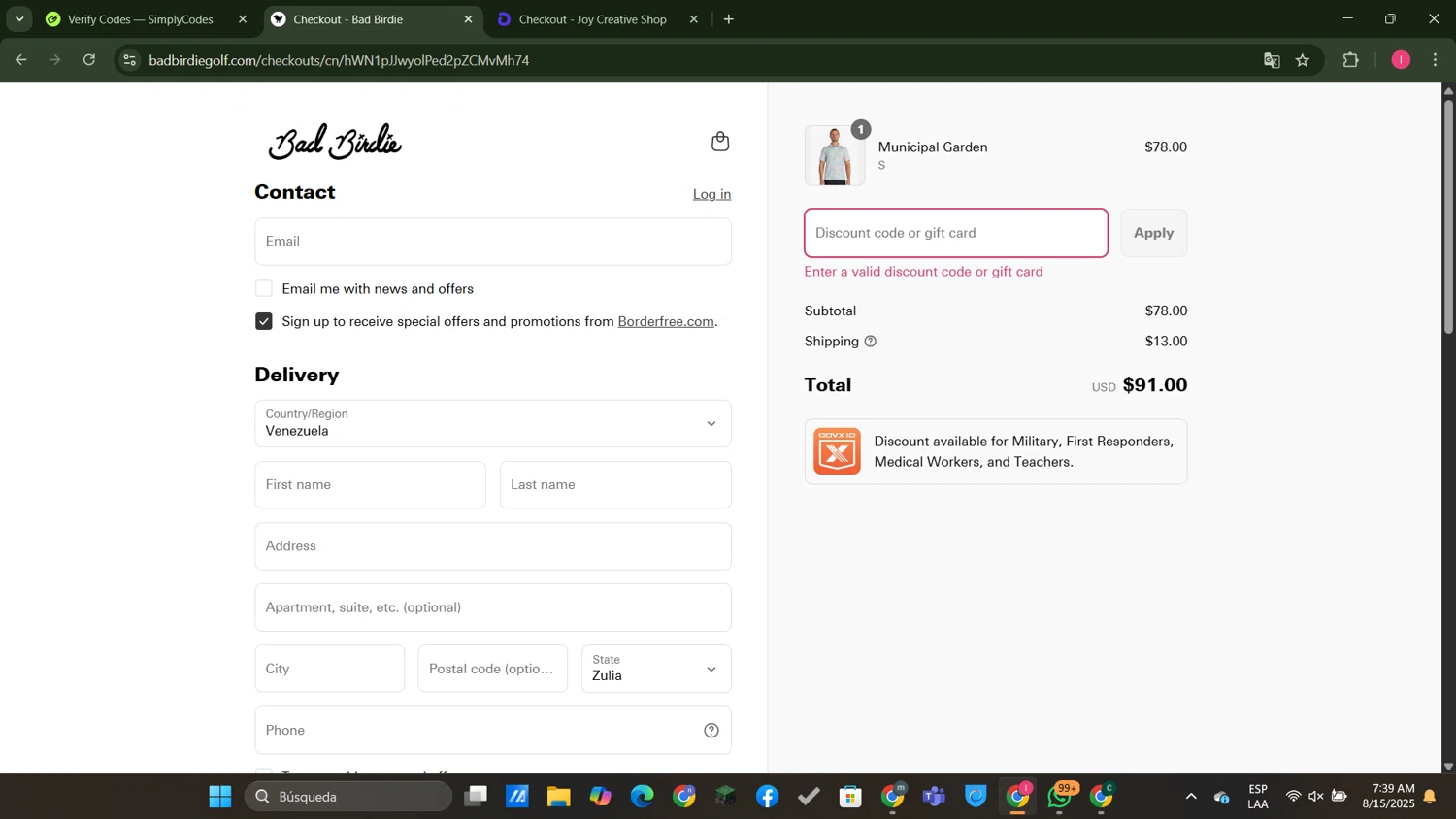The image size is (1456, 819).
Task: Close the Verify Codes — SimplyCodes tab
Action: (x=243, y=19)
